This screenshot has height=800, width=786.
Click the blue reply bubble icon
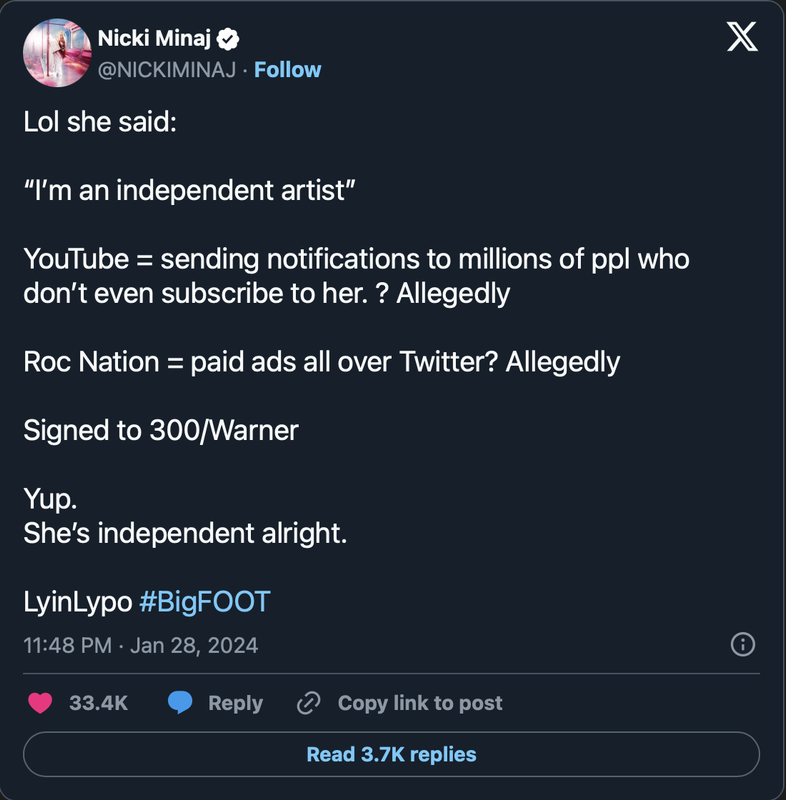click(180, 703)
